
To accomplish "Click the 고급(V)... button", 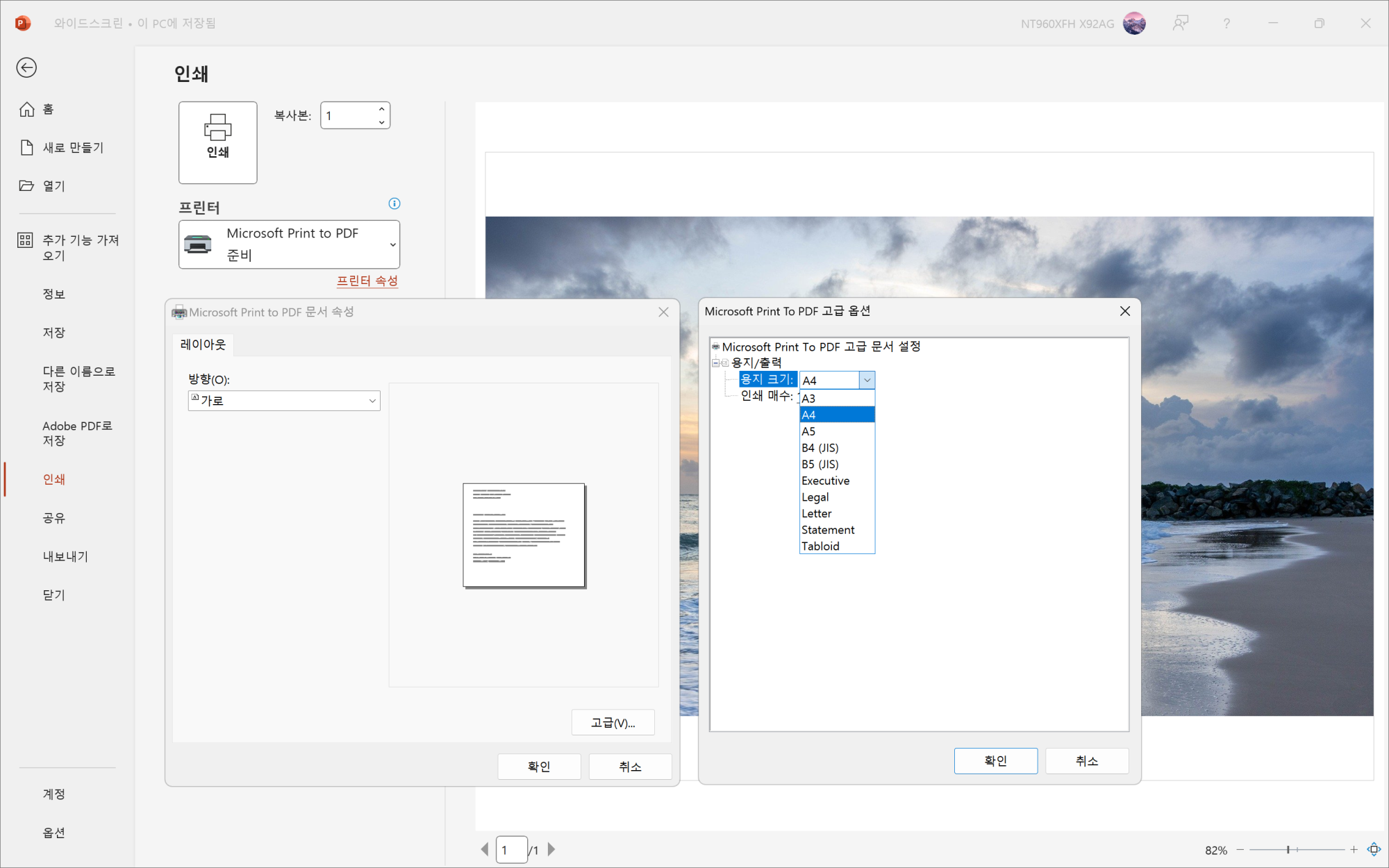I will tap(613, 723).
